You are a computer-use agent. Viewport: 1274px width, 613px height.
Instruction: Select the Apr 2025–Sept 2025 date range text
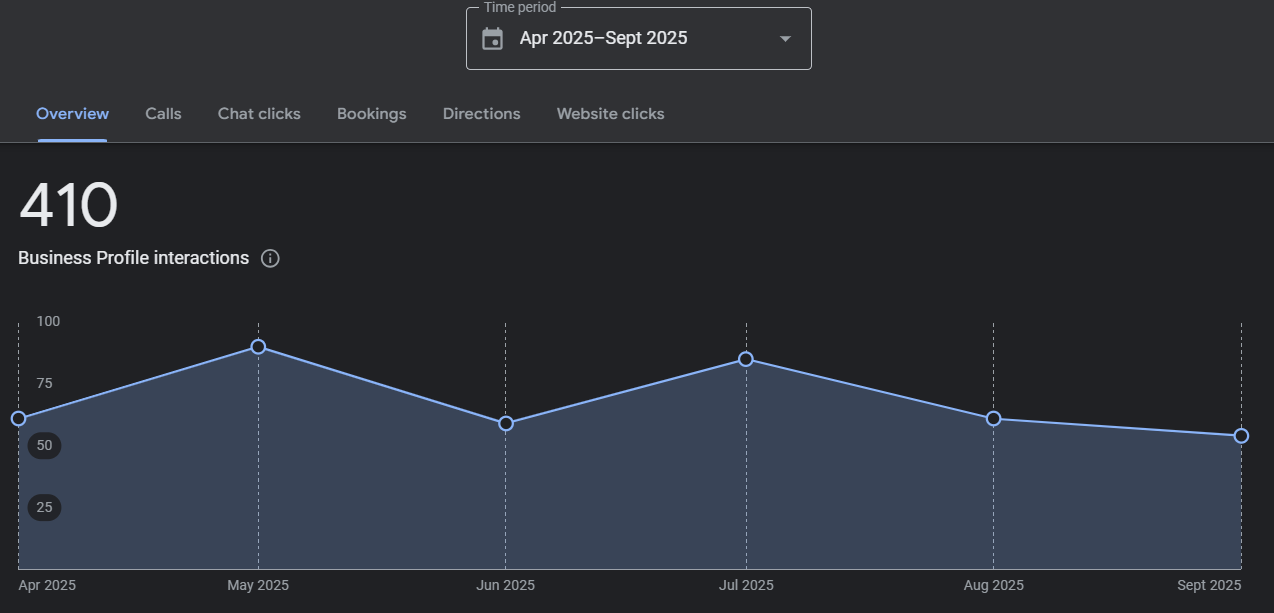603,39
